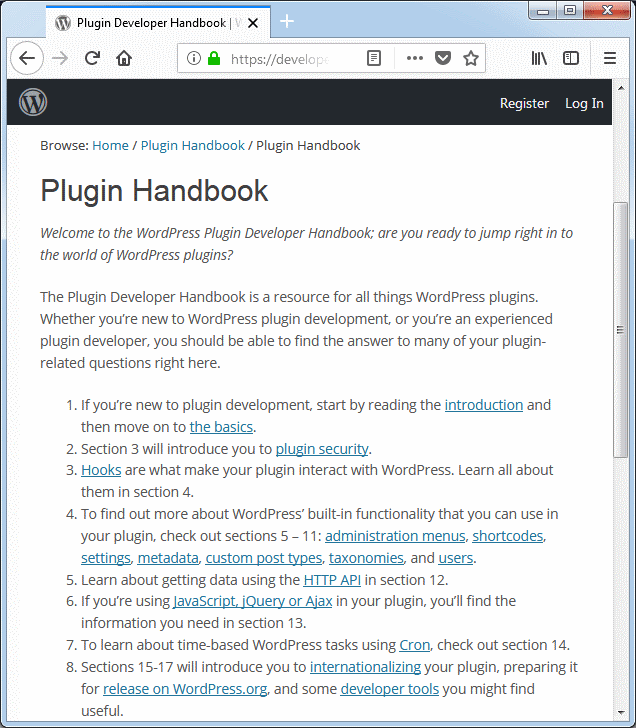This screenshot has height=728, width=636.
Task: Open the plugin security link
Action: coord(322,449)
